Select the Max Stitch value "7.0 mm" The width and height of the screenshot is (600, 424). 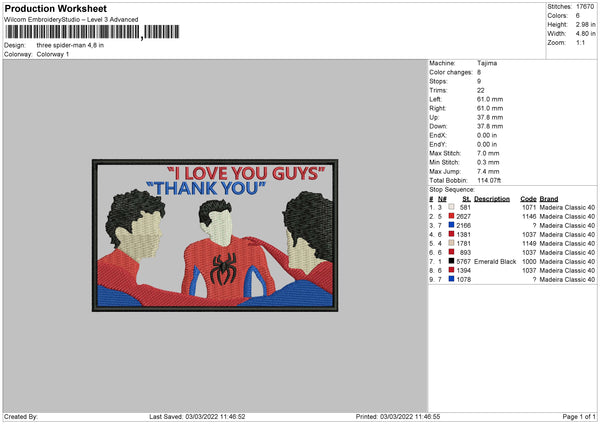click(x=488, y=153)
